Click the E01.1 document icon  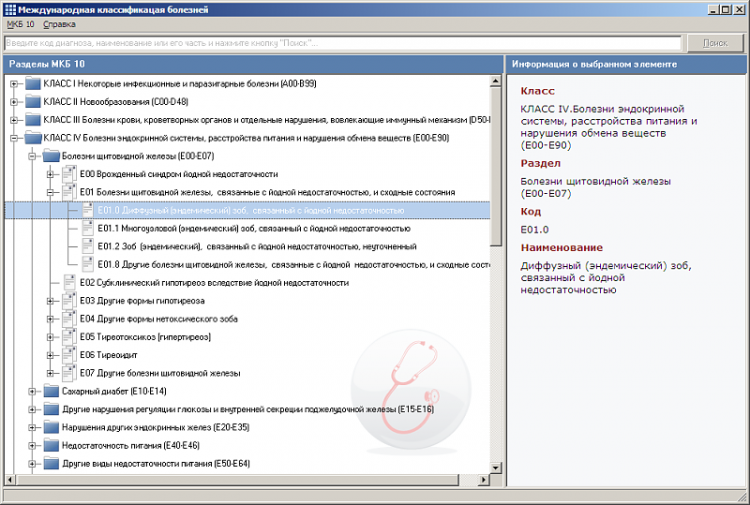(88, 228)
